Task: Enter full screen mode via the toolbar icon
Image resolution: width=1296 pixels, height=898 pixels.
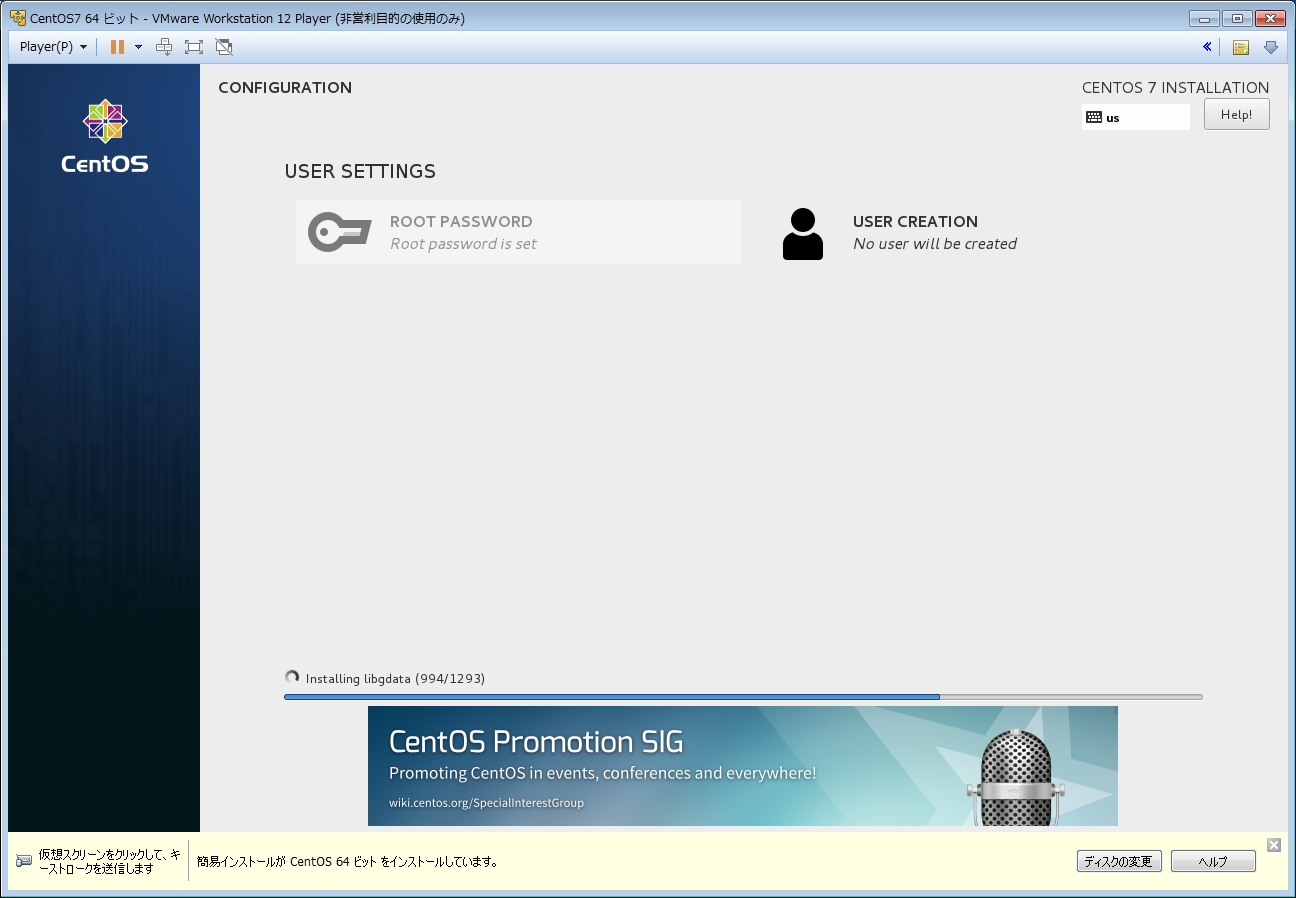Action: (x=194, y=47)
